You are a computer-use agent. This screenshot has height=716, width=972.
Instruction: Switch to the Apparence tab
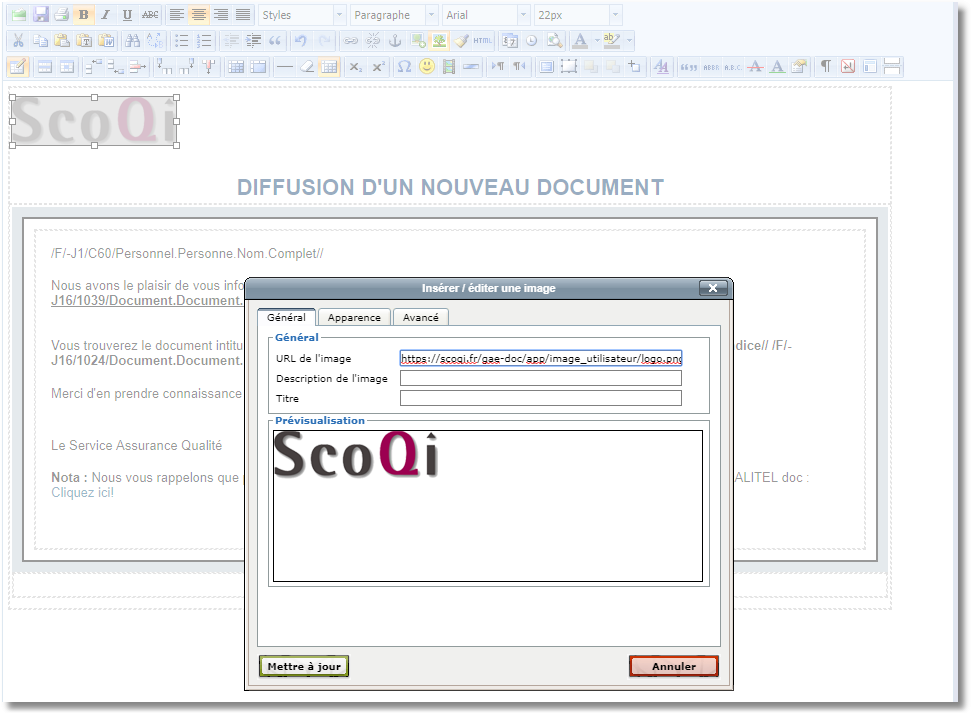(354, 317)
